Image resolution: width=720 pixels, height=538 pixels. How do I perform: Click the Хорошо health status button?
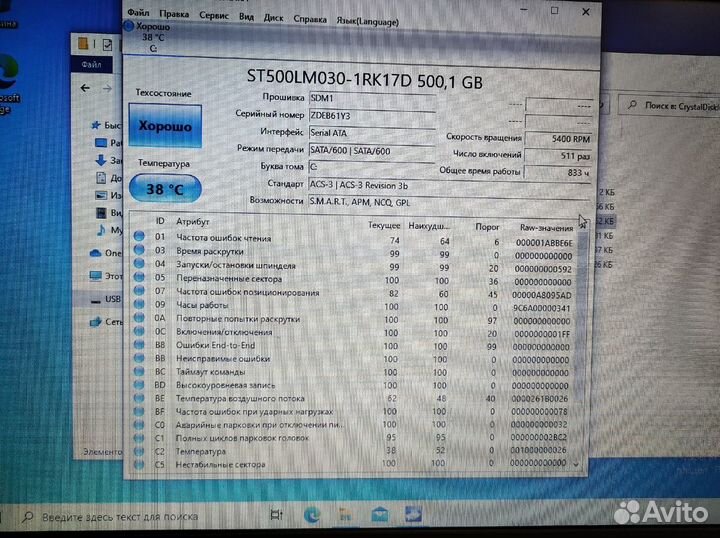tap(165, 125)
